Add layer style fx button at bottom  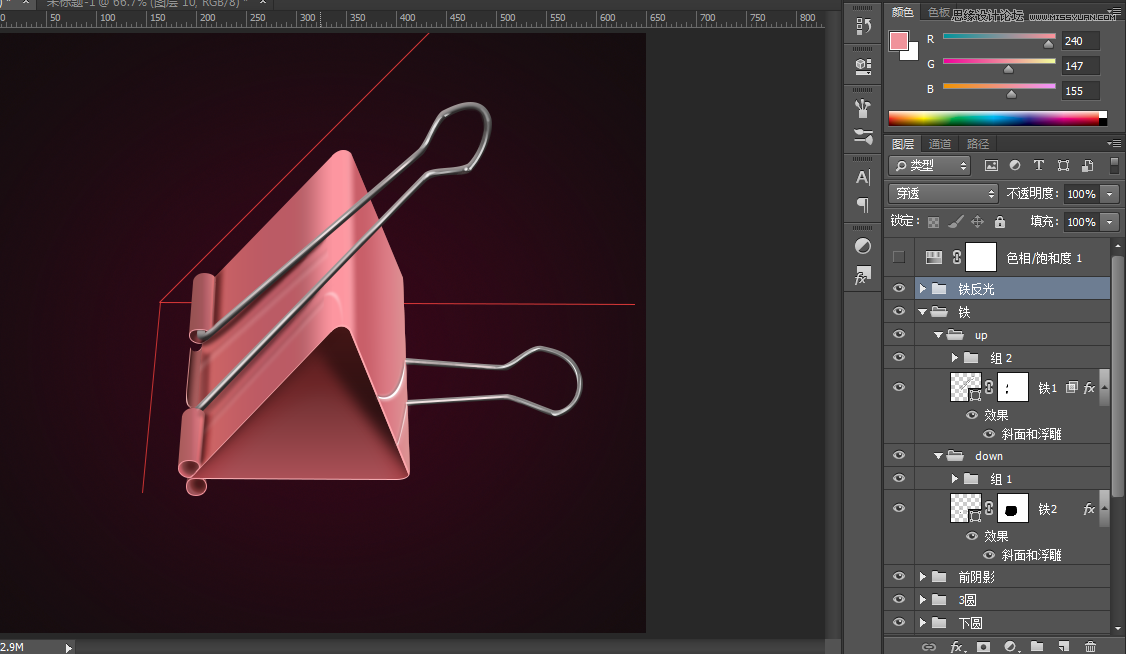957,647
